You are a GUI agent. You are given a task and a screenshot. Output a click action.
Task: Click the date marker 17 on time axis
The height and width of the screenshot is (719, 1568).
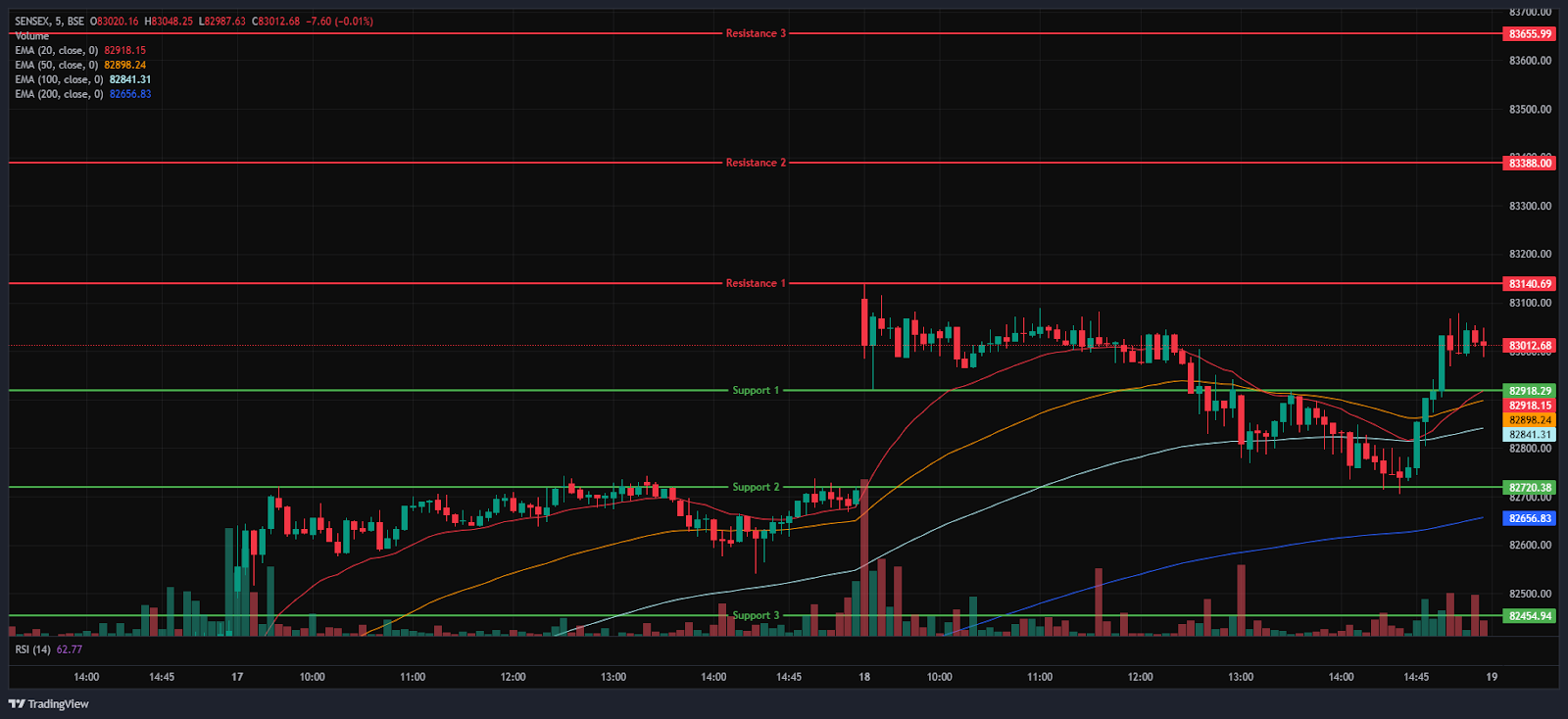click(x=237, y=677)
